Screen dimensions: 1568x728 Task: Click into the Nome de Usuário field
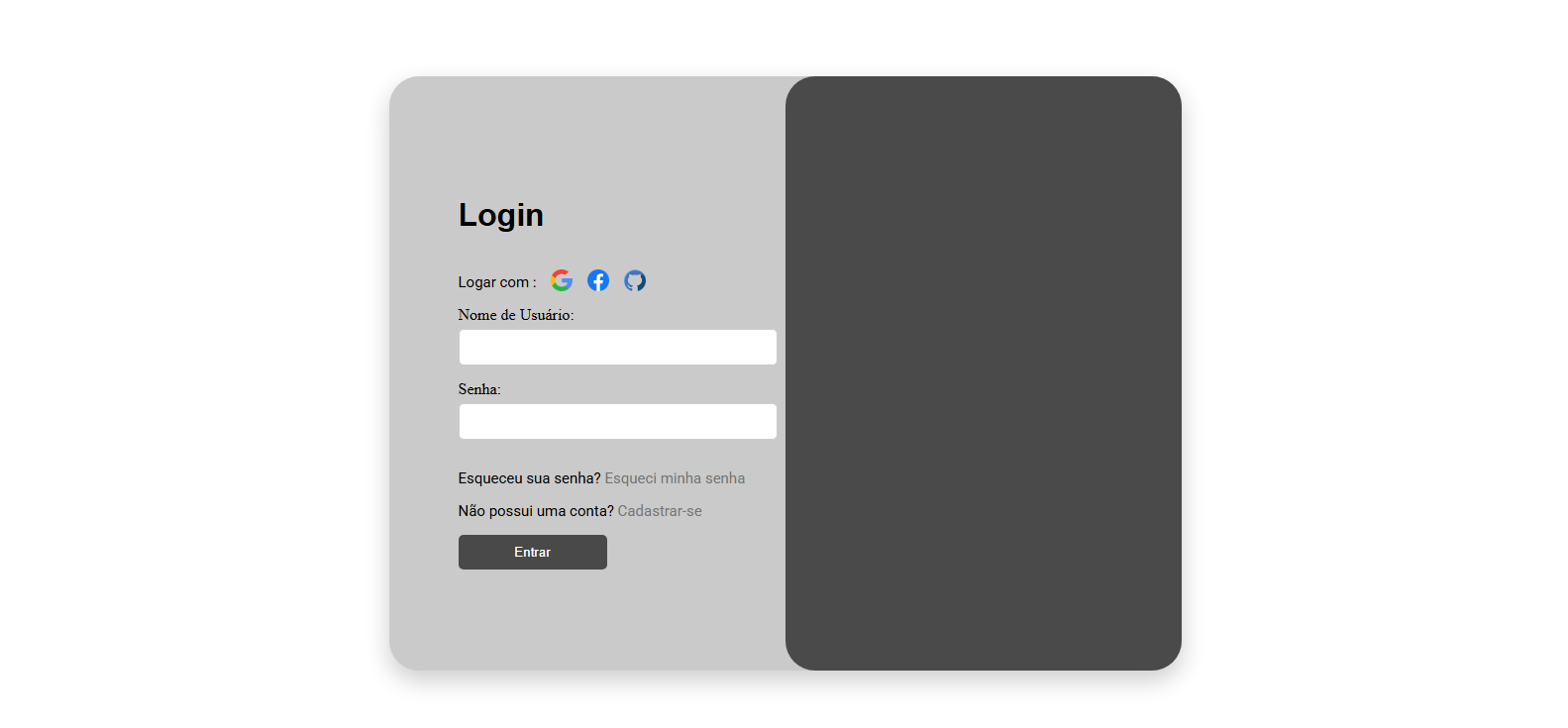(617, 347)
